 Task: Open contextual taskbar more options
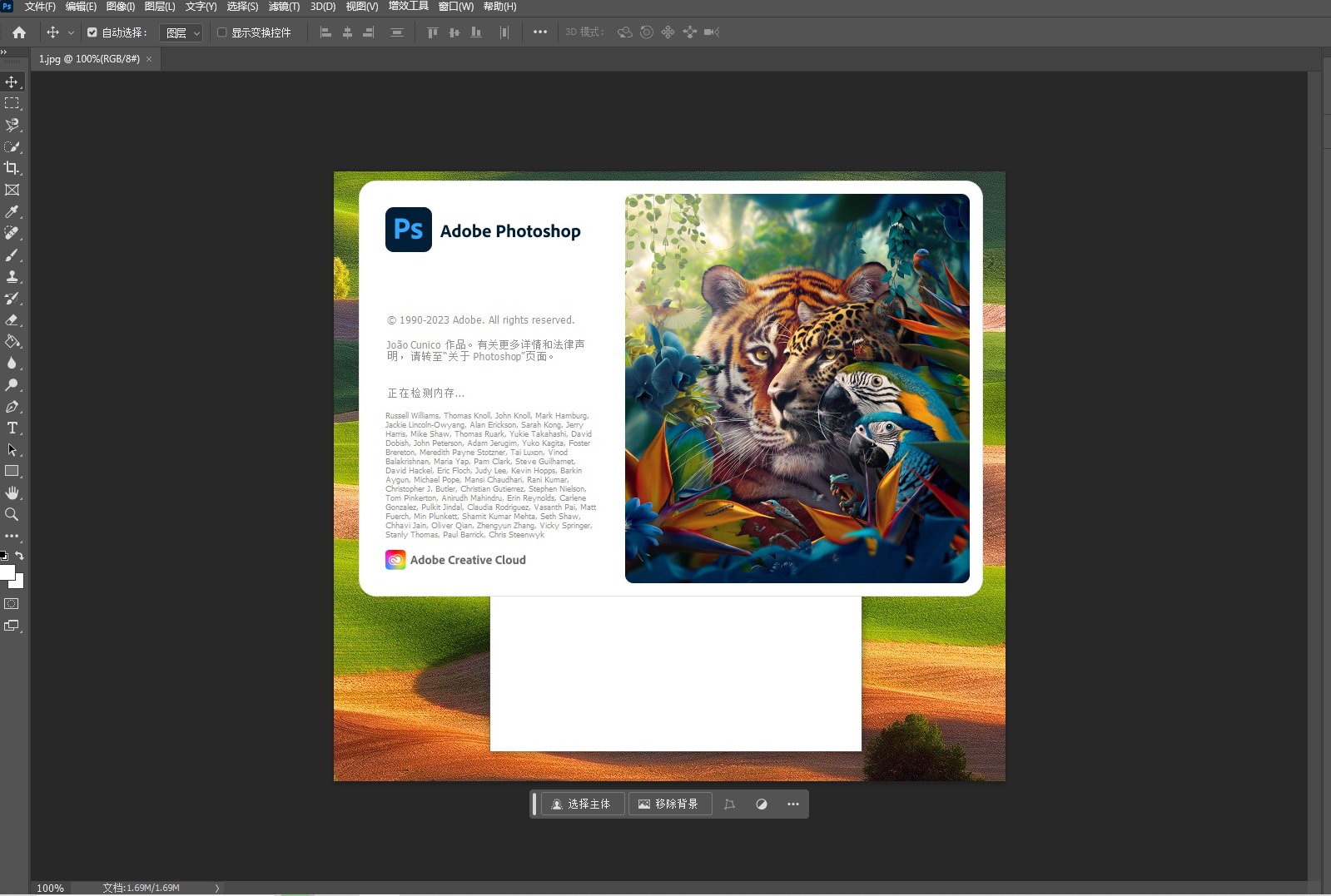point(793,804)
